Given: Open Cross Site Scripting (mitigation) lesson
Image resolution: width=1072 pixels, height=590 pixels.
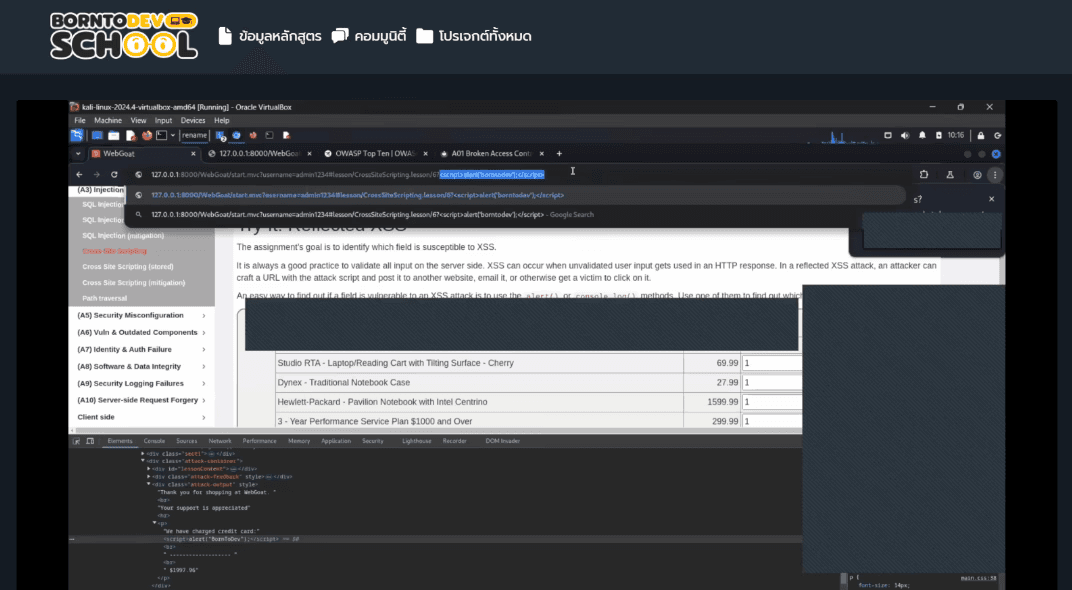Looking at the screenshot, I should click(133, 282).
